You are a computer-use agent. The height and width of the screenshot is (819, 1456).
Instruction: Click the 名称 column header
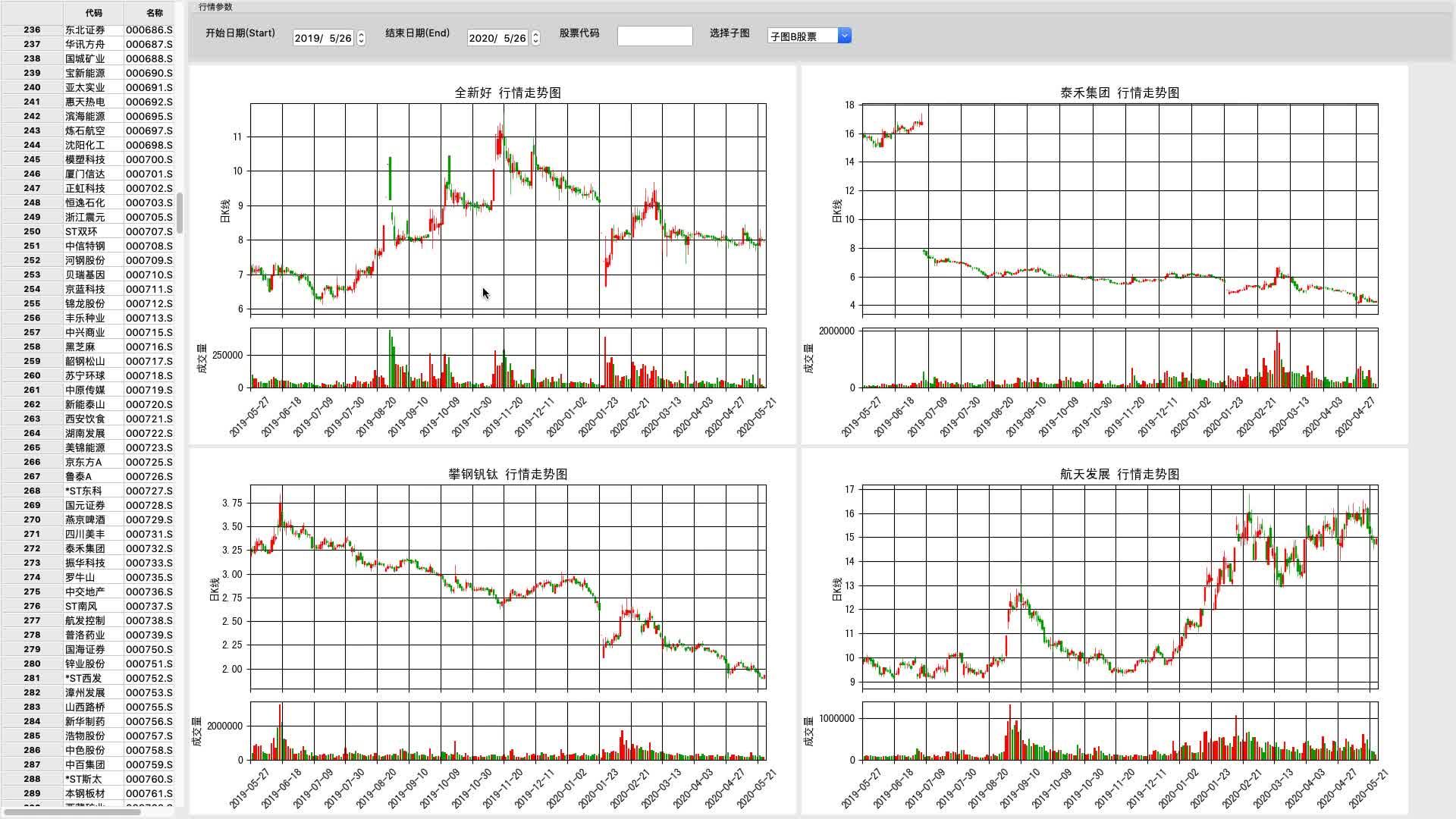click(154, 13)
